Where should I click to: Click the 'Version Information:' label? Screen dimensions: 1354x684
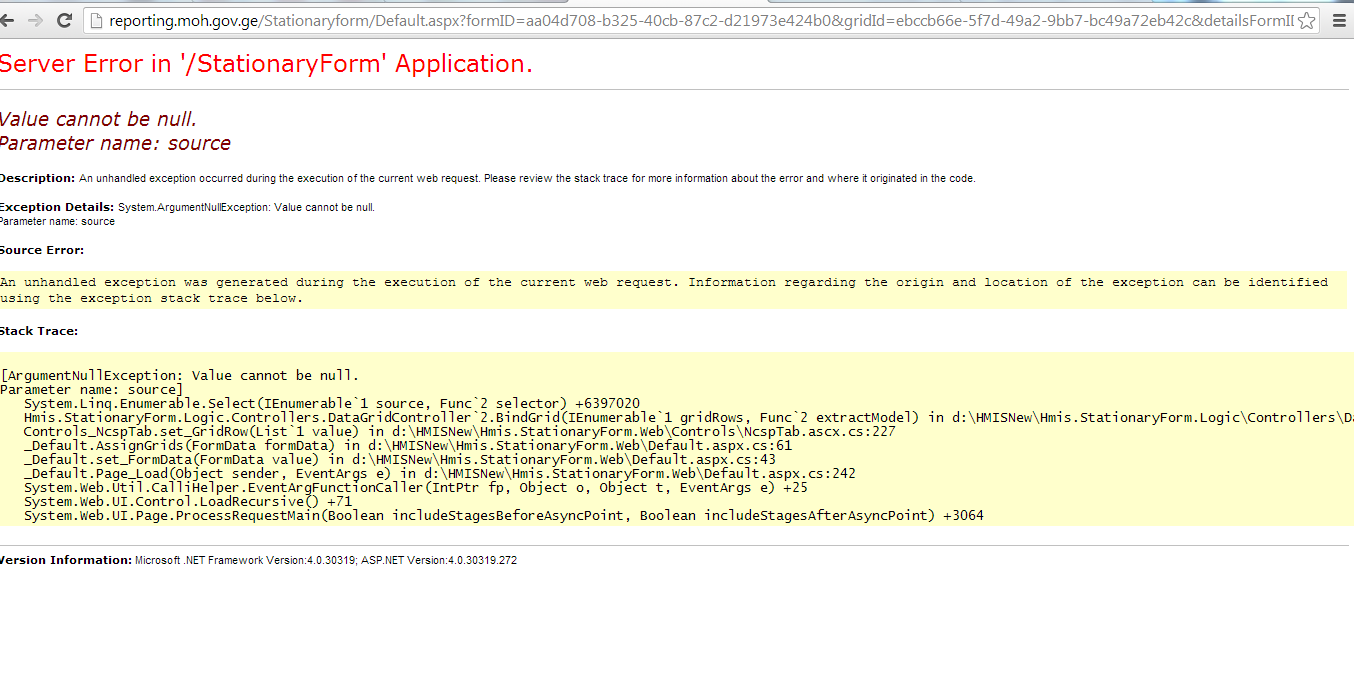click(x=66, y=560)
